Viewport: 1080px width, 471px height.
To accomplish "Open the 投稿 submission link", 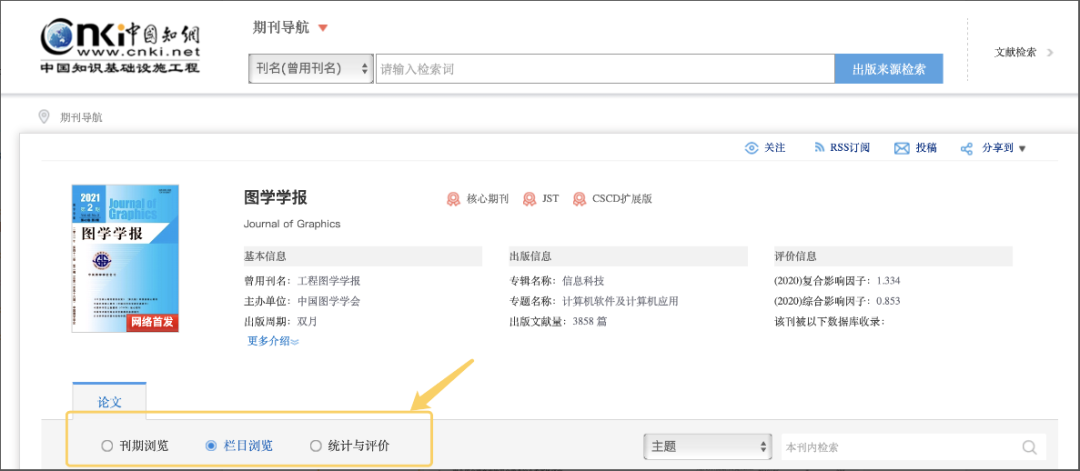I will click(926, 148).
